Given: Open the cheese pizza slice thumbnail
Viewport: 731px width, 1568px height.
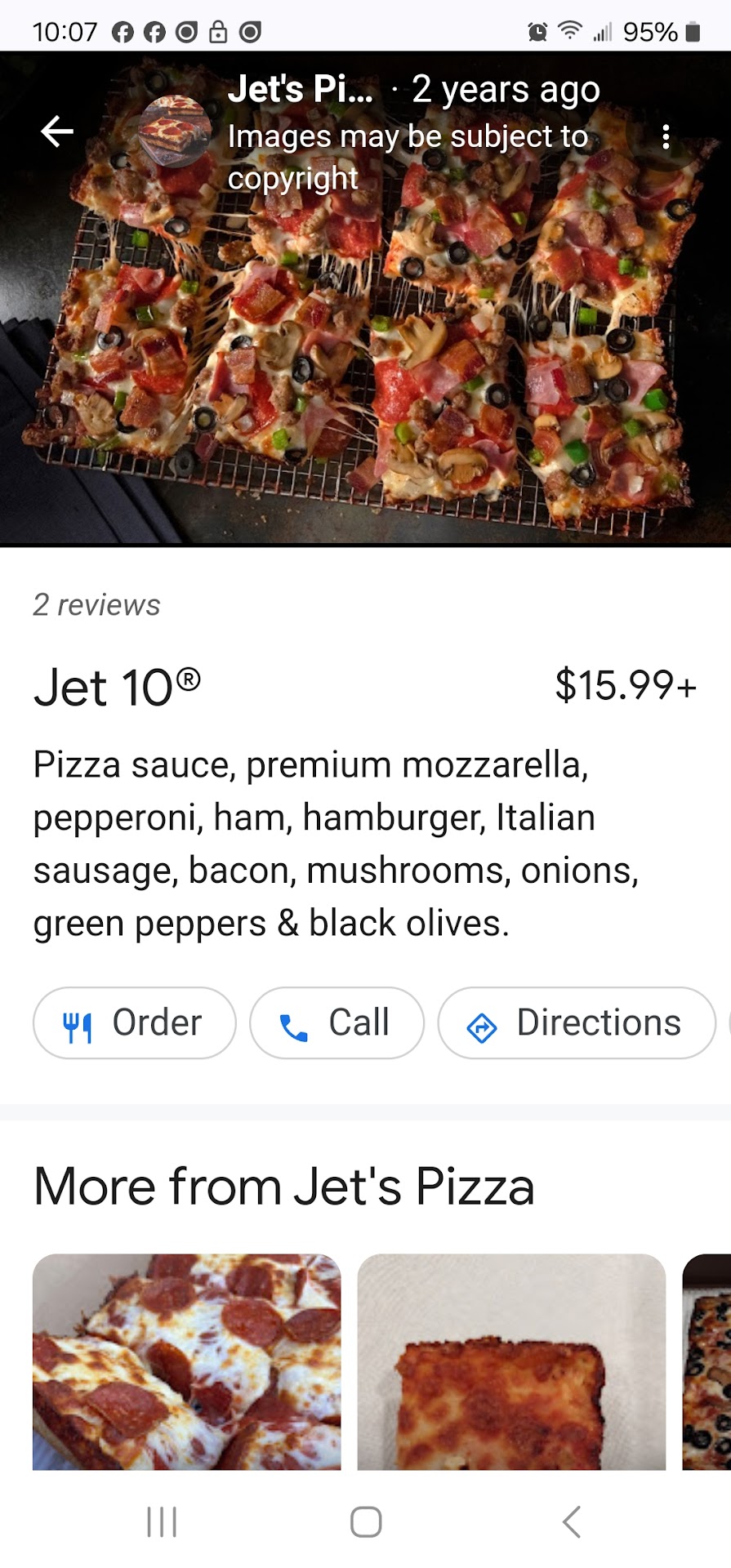Looking at the screenshot, I should 511,1361.
